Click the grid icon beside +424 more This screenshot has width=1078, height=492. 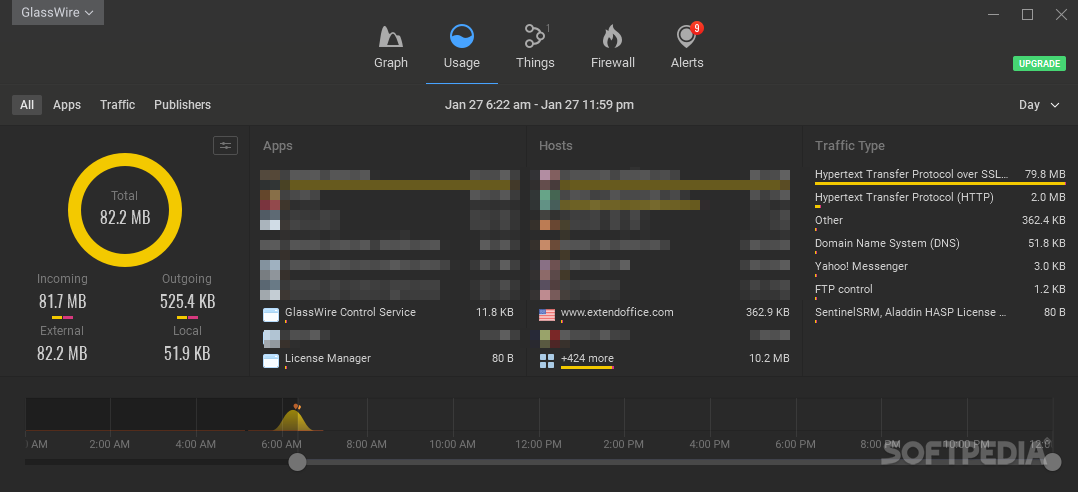tap(547, 360)
